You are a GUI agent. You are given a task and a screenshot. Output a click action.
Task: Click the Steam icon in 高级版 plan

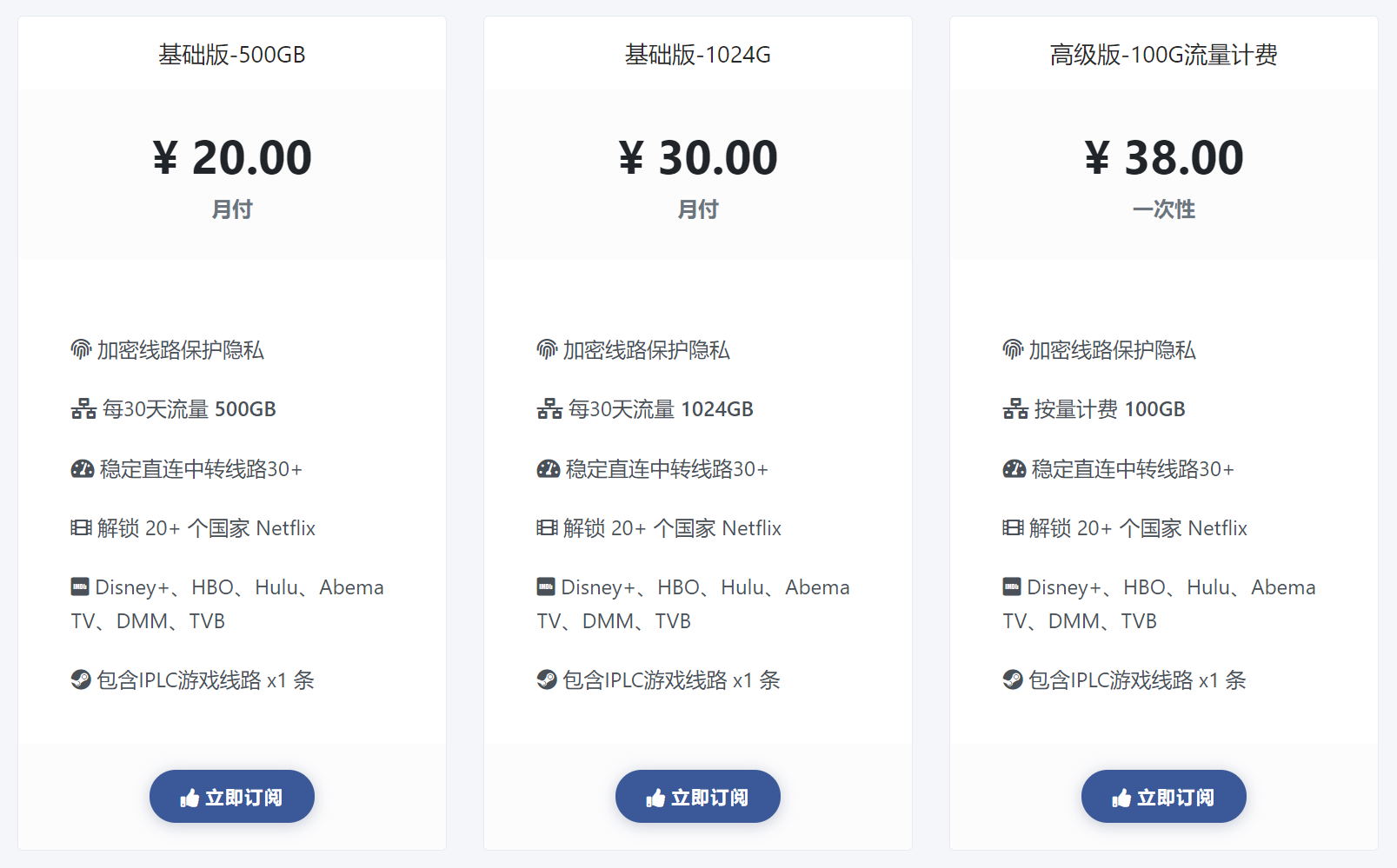pyautogui.click(x=1013, y=680)
